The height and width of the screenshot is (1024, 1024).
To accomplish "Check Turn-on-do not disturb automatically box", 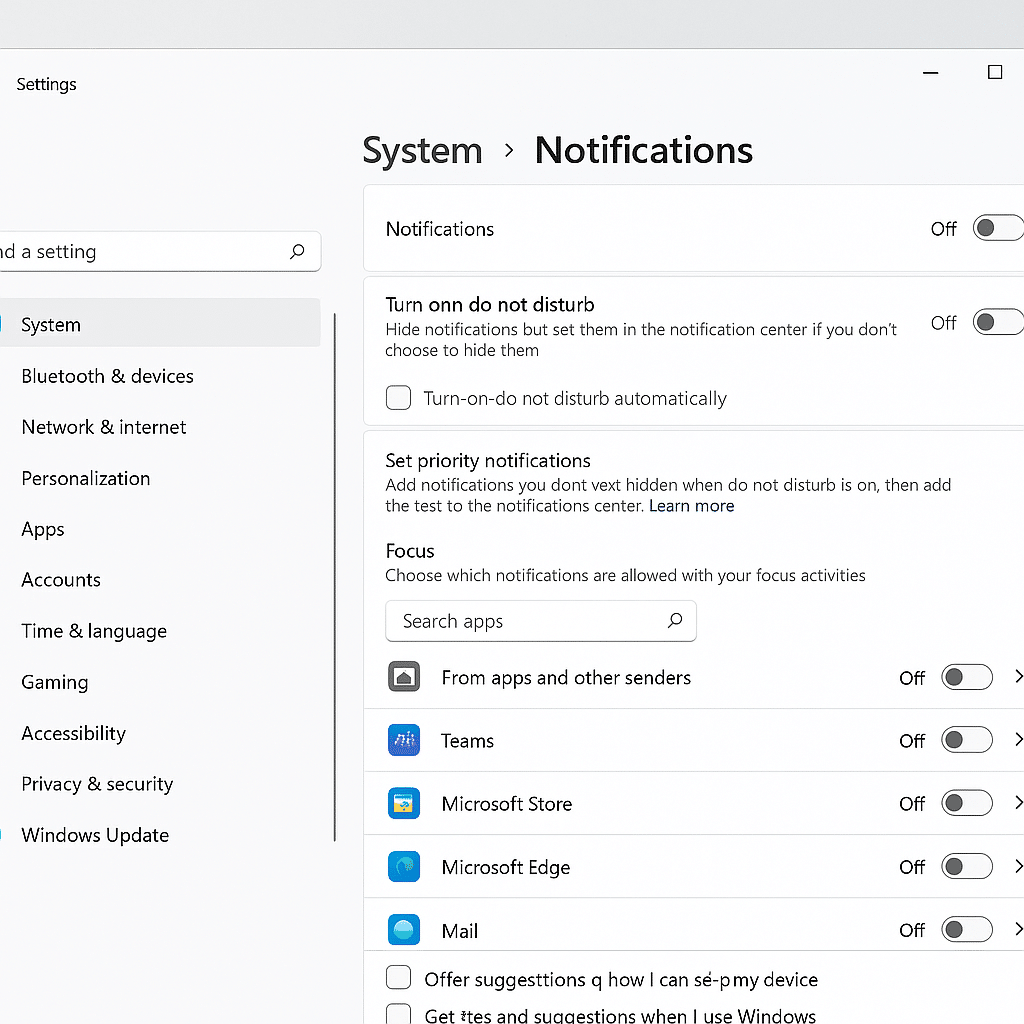I will (398, 398).
